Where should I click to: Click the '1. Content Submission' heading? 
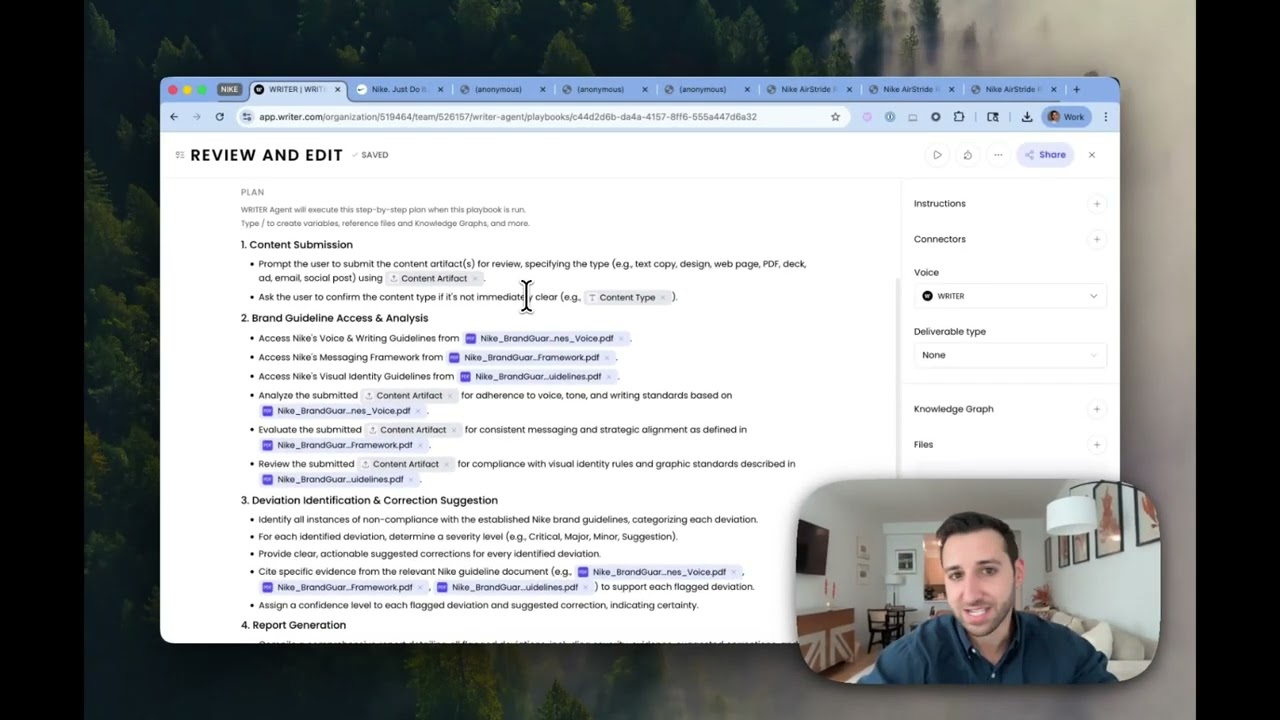click(x=296, y=245)
